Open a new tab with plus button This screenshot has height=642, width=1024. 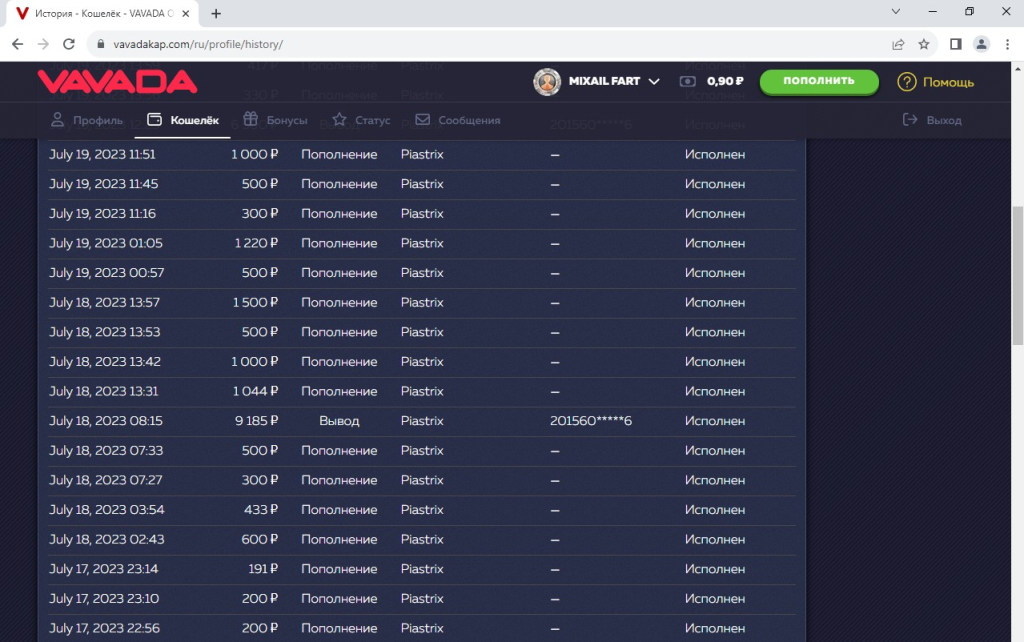pyautogui.click(x=216, y=14)
